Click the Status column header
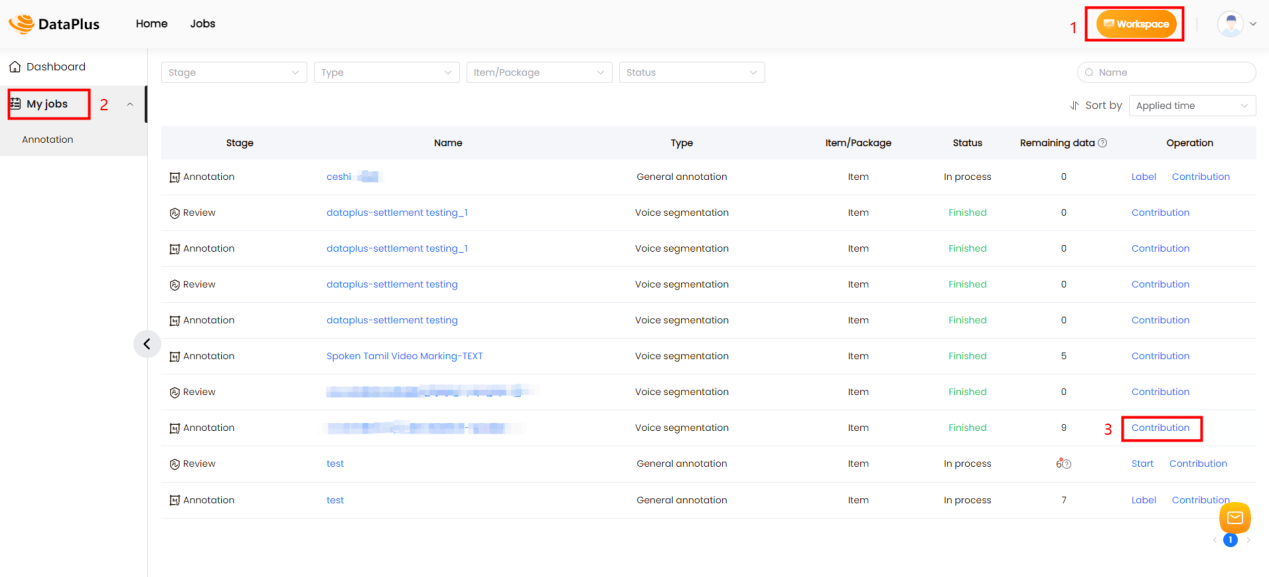The height and width of the screenshot is (577, 1269). coord(967,143)
